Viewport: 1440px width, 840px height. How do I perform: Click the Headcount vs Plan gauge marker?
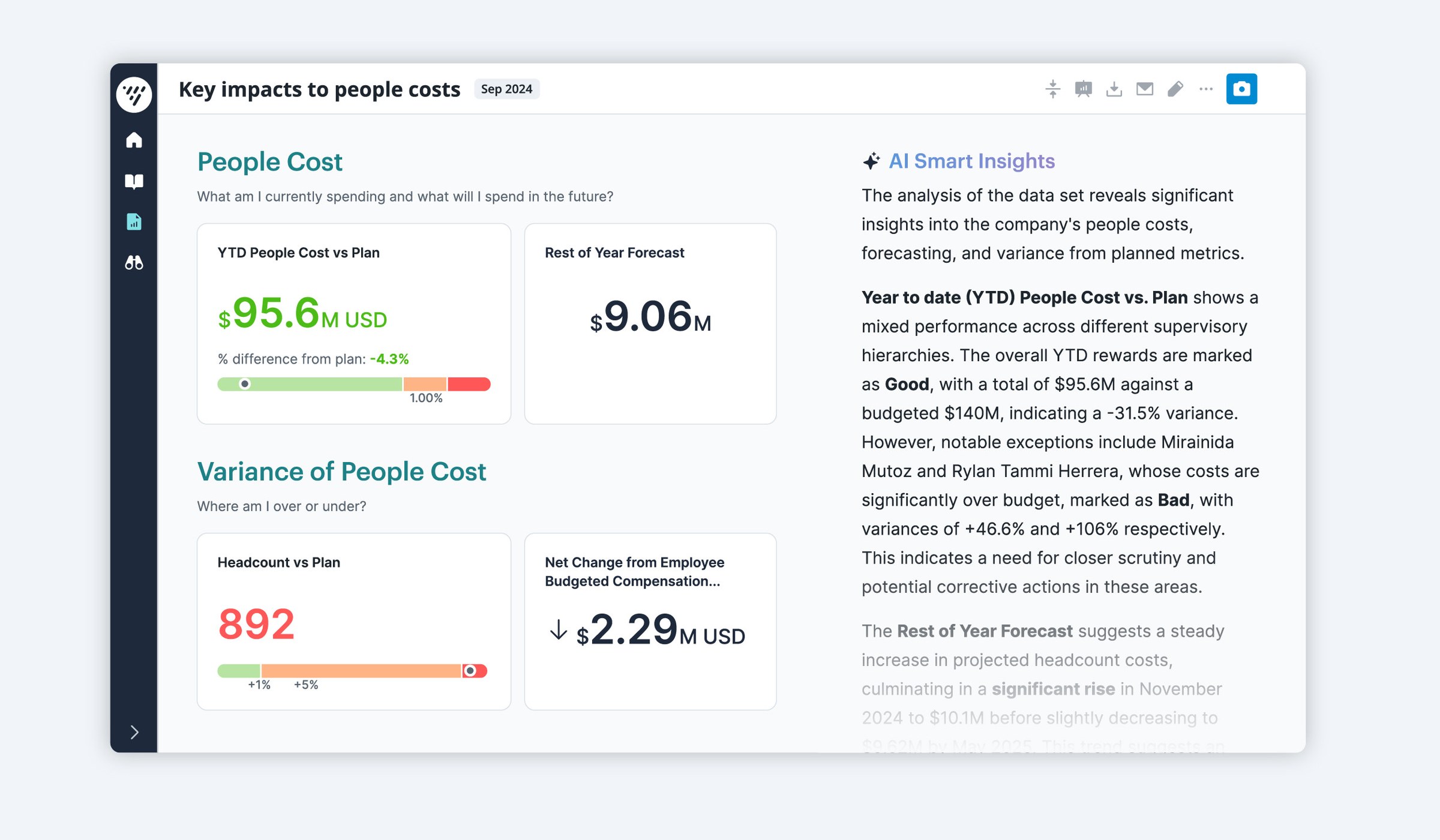click(x=470, y=671)
